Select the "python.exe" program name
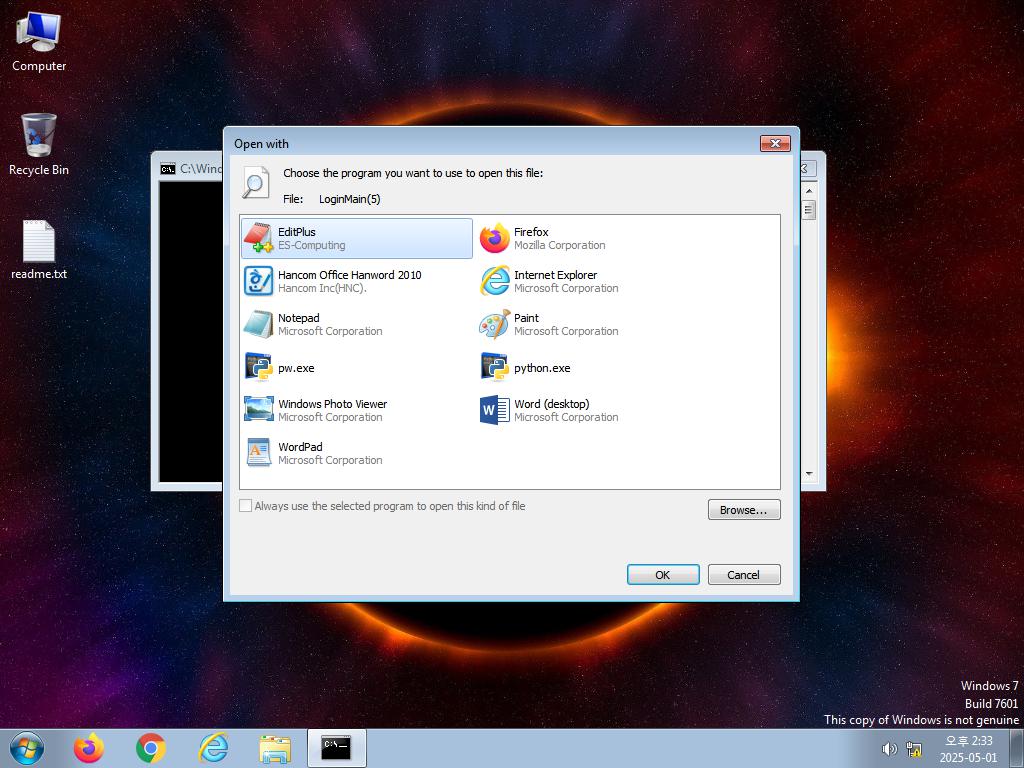The width and height of the screenshot is (1024, 768). [542, 368]
